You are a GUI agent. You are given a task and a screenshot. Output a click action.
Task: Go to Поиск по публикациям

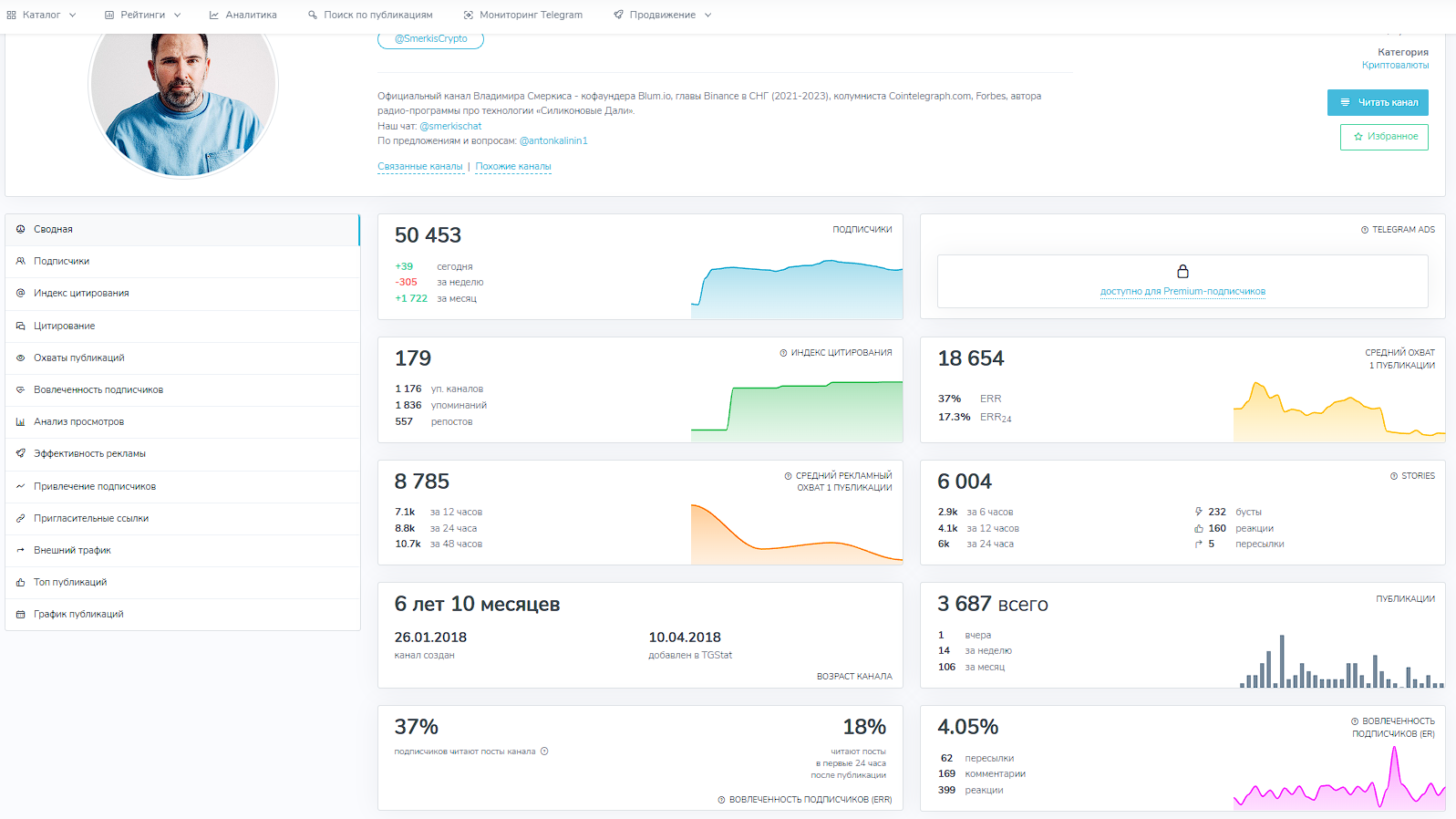[370, 15]
